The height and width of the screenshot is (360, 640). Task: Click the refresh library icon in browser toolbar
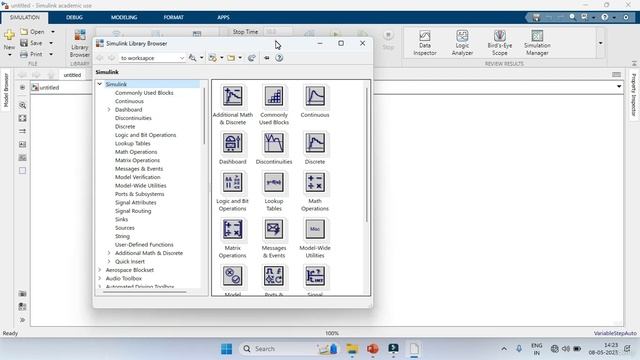[252, 58]
